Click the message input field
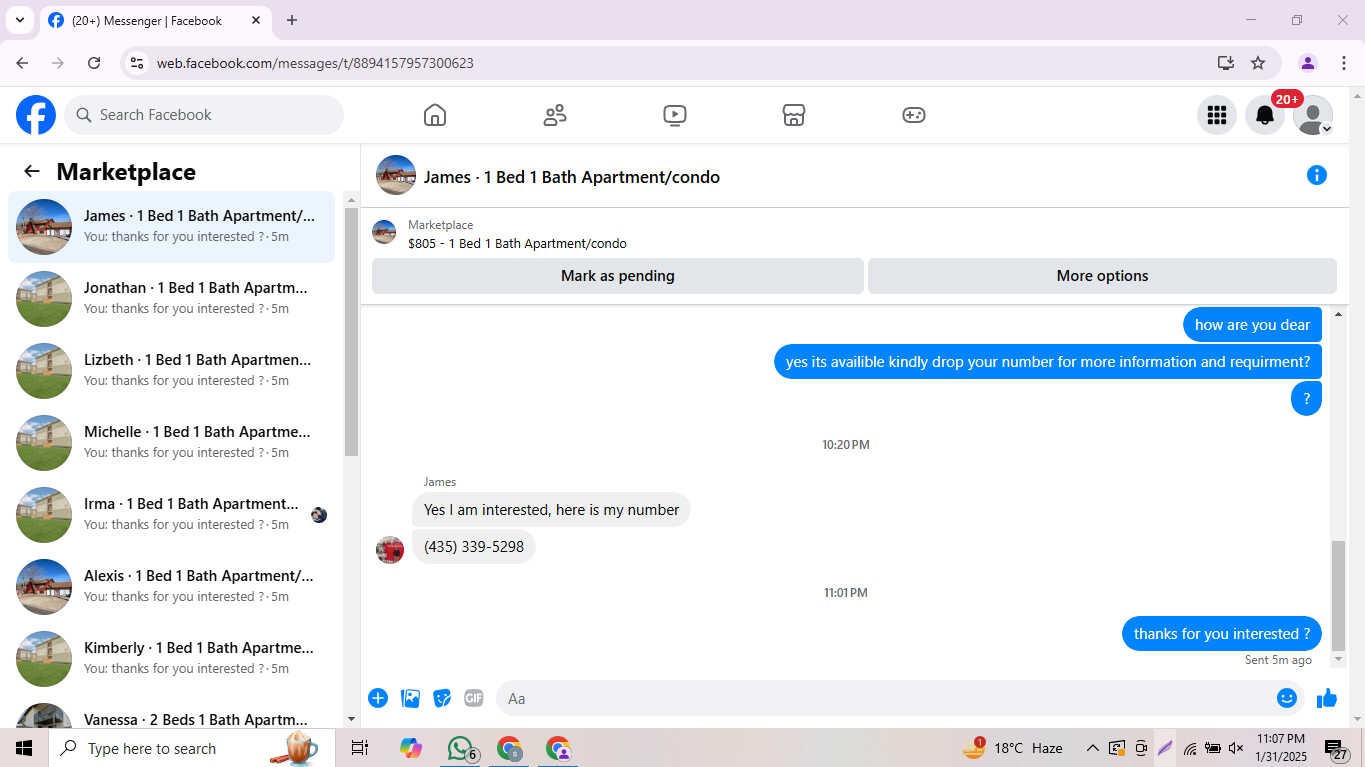1365x767 pixels. tap(886, 698)
